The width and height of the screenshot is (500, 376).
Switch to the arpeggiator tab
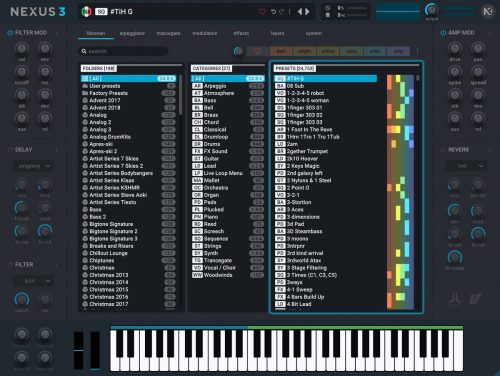[132, 33]
